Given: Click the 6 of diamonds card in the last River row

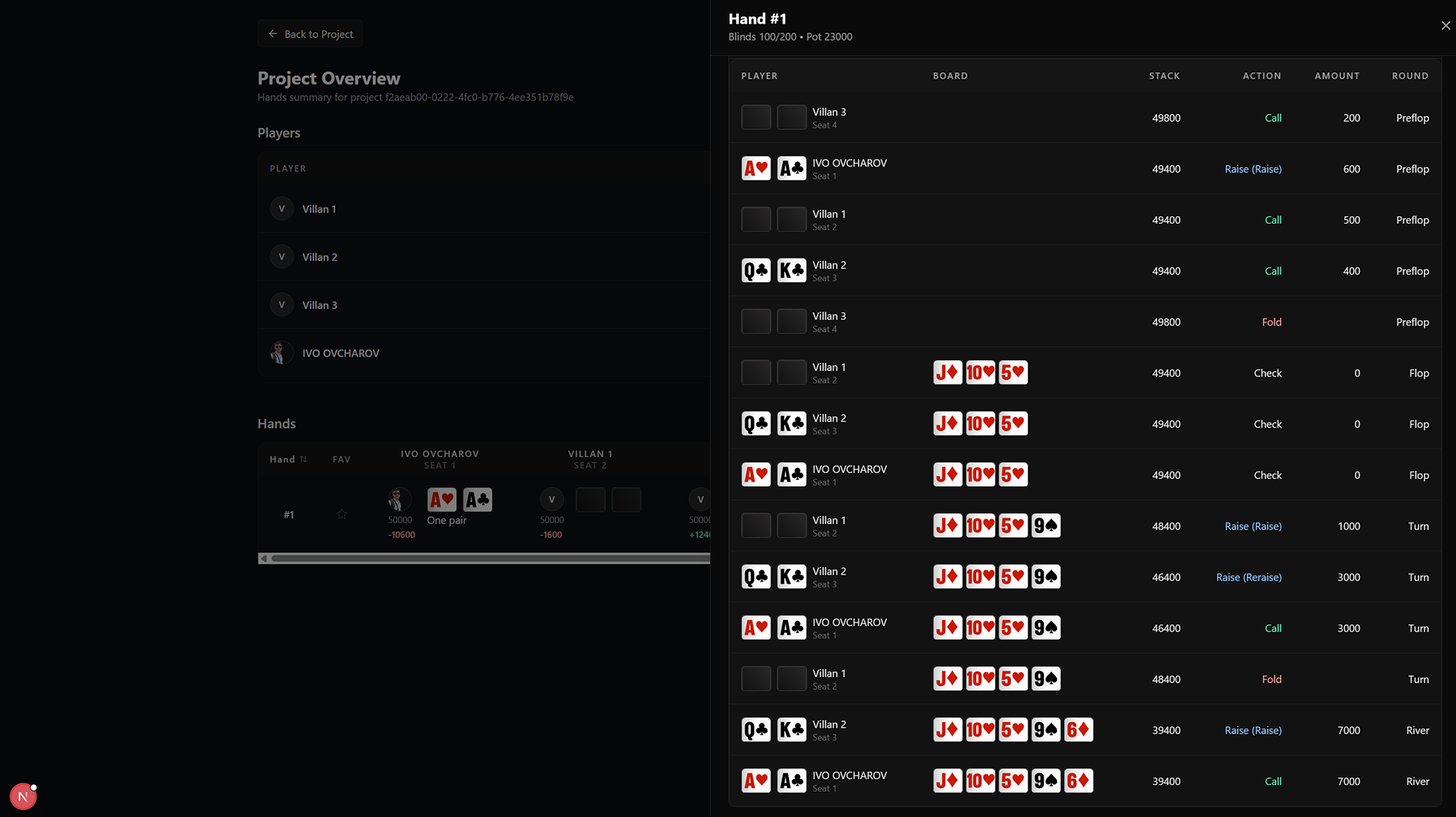Looking at the screenshot, I should 1078,781.
